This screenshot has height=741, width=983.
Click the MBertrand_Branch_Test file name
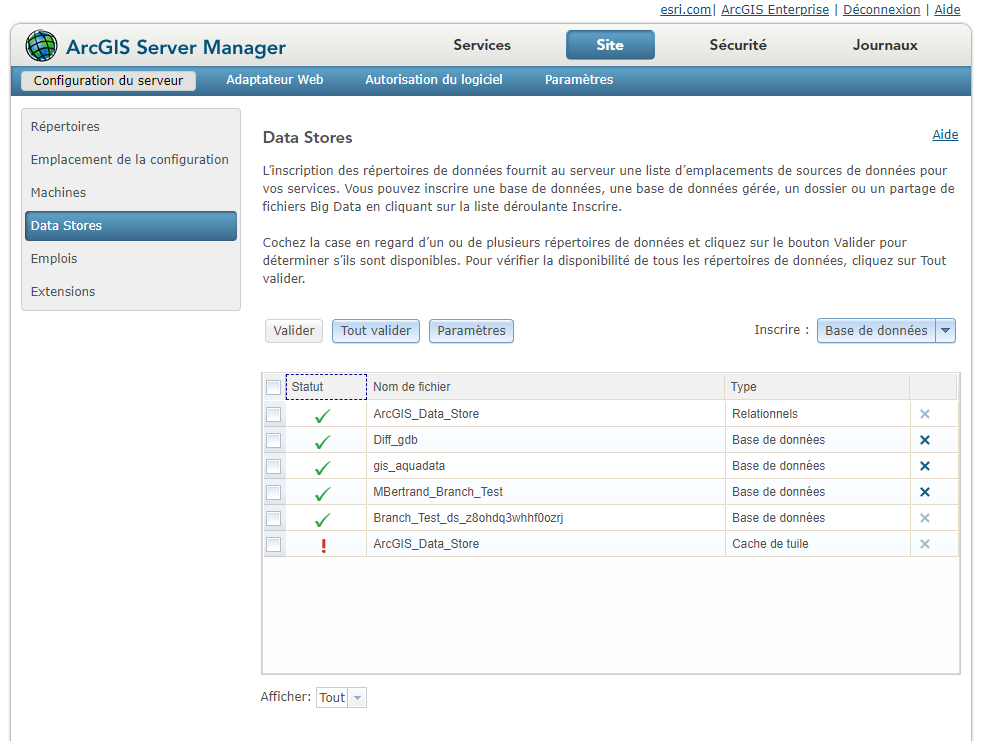pyautogui.click(x=438, y=492)
